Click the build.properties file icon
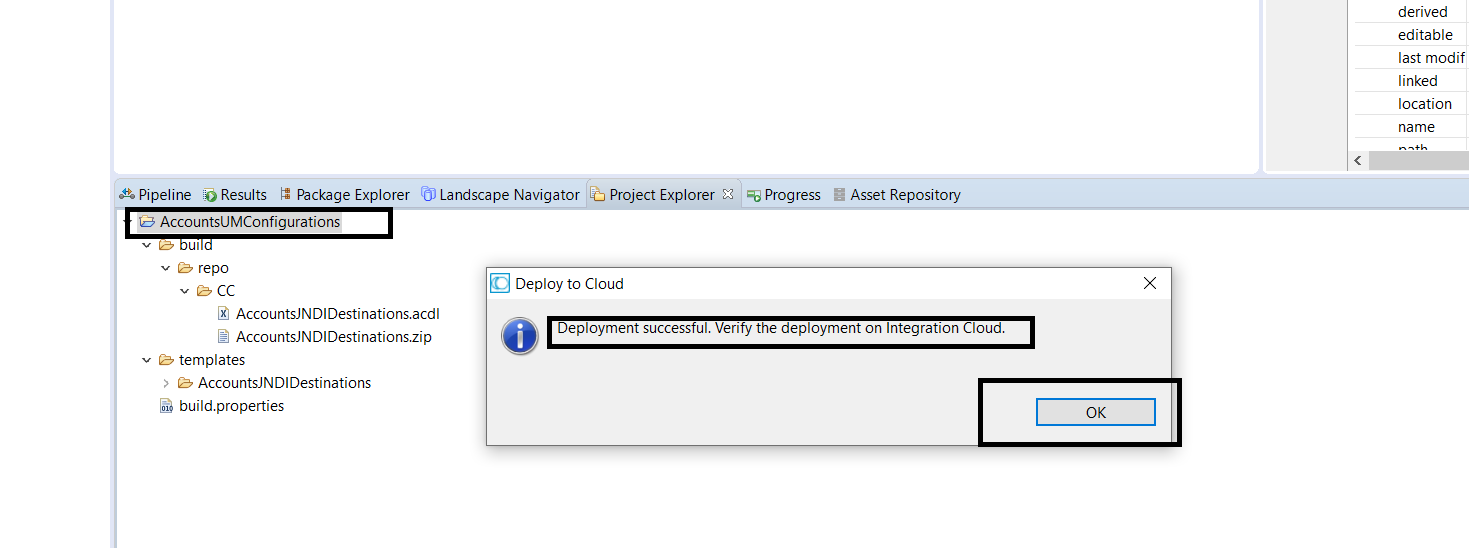The image size is (1469, 548). pos(167,406)
